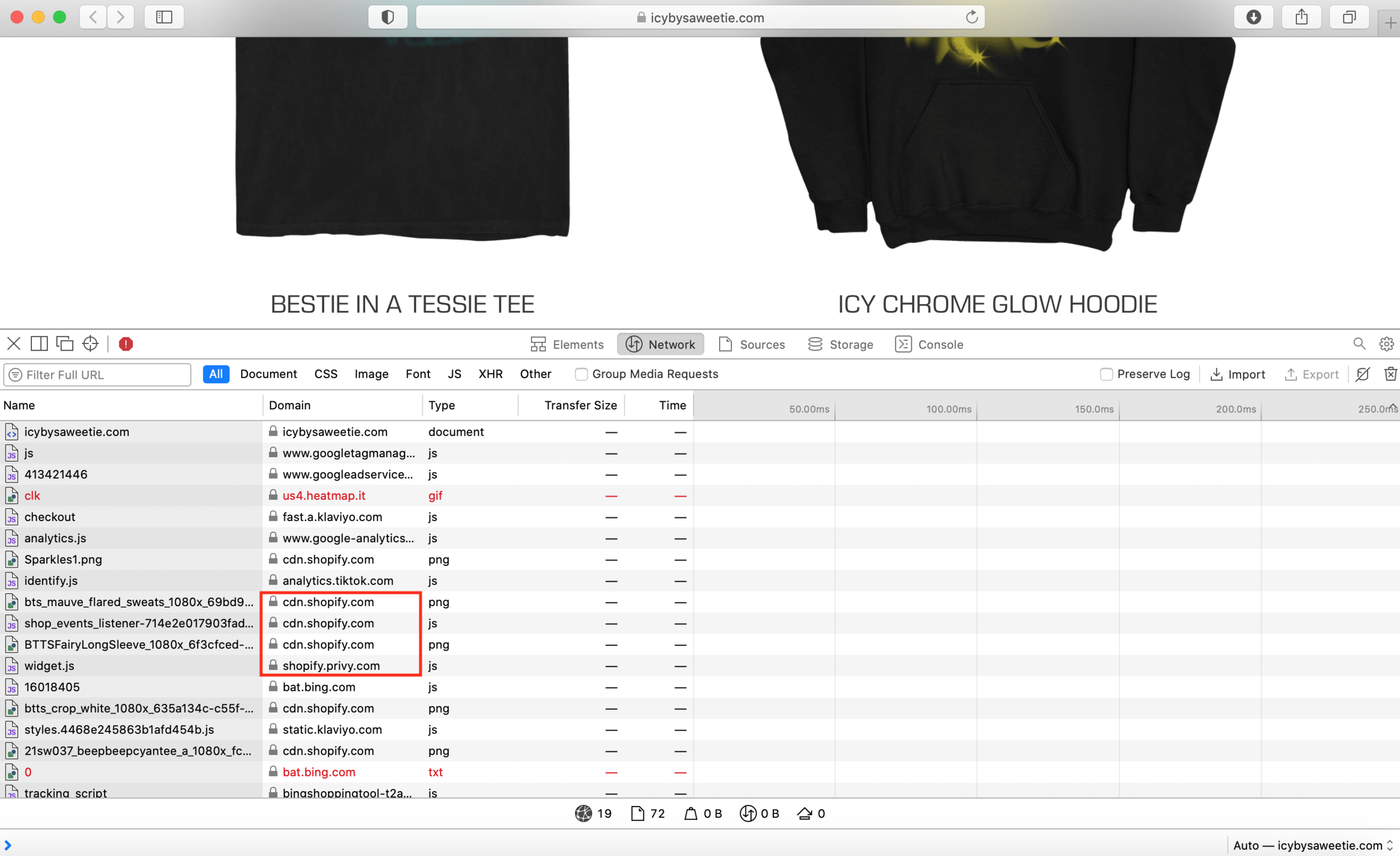
Task: Collapse the network timeline graph arrow
Action: coord(1393,406)
